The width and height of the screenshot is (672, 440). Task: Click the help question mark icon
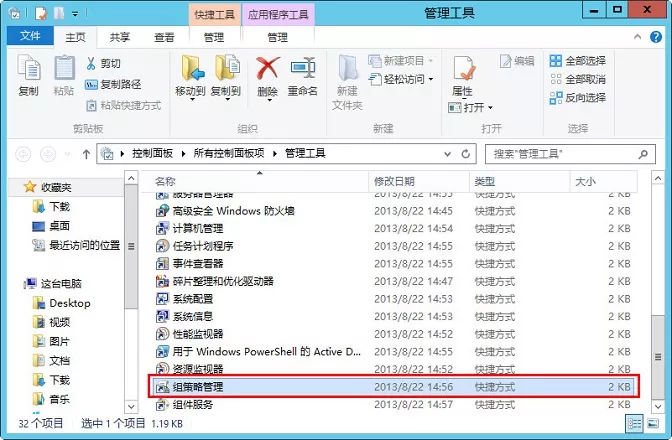[656, 38]
